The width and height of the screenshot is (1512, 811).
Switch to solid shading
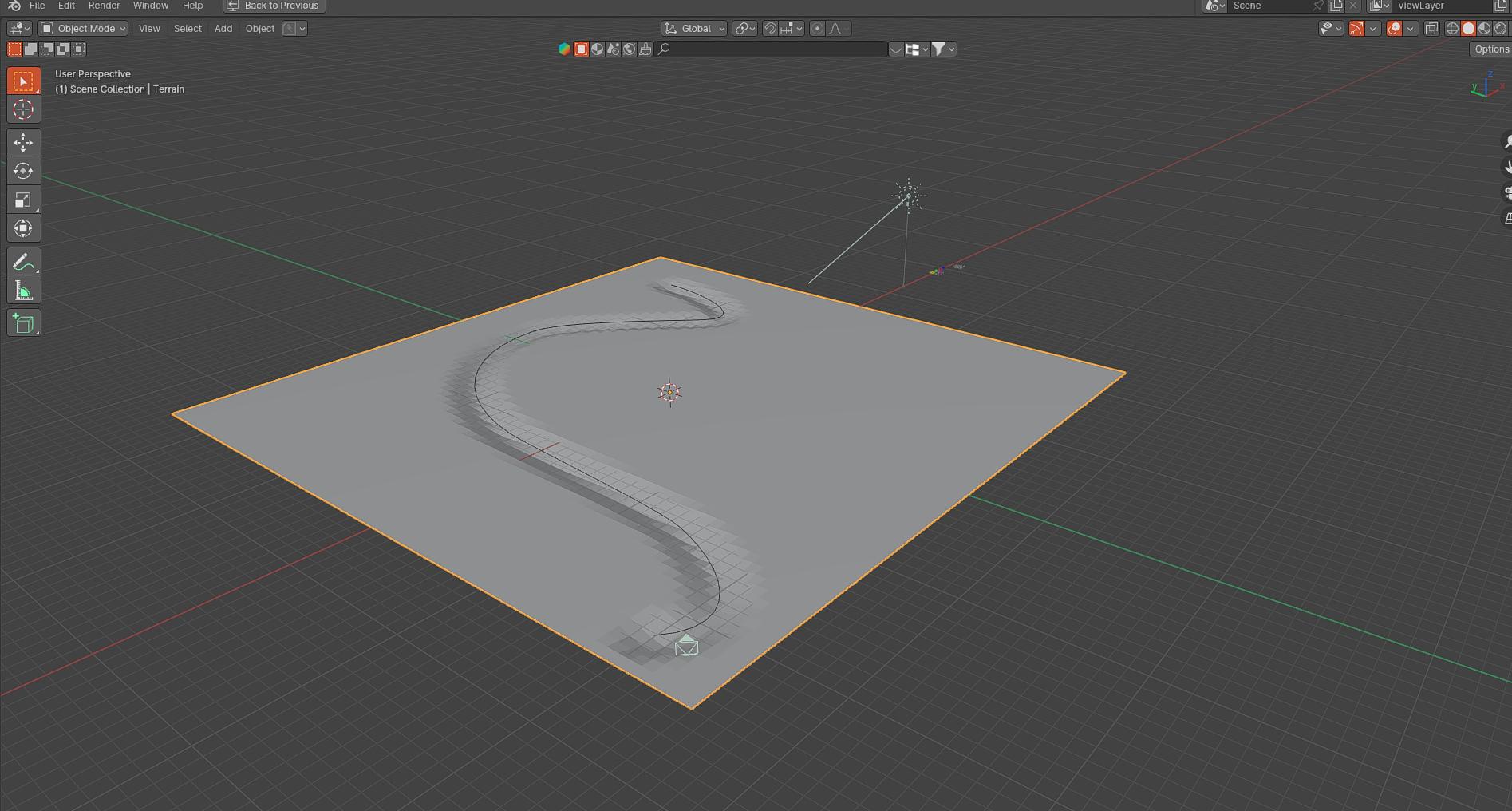click(1468, 28)
